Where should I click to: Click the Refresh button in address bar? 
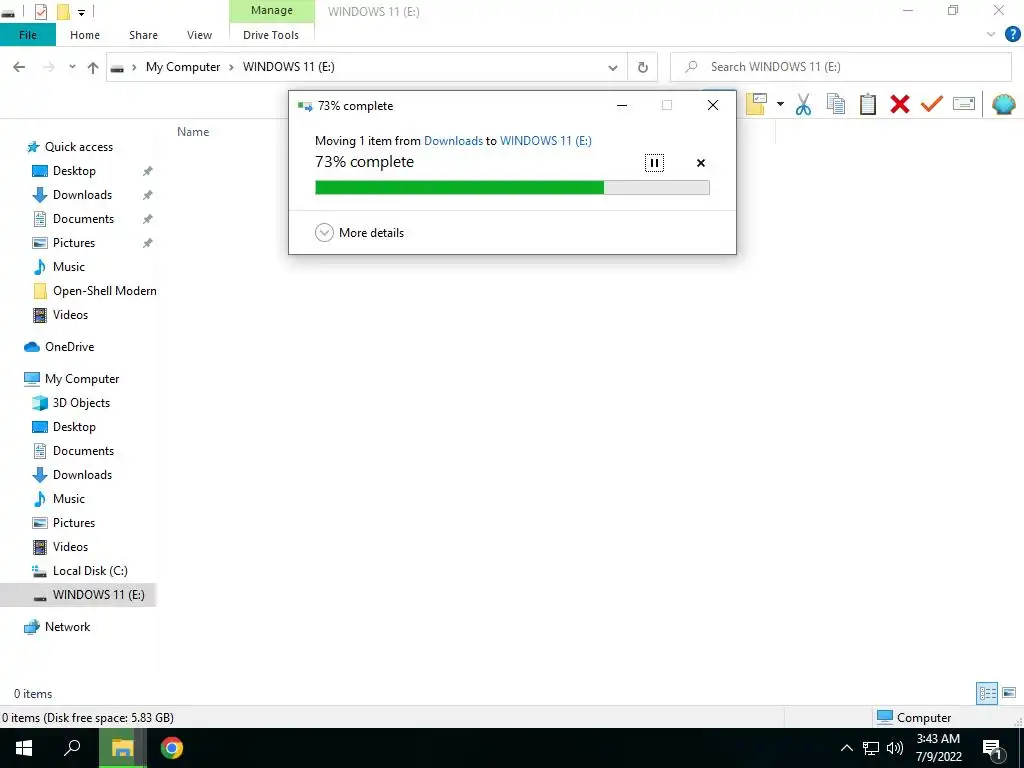pyautogui.click(x=643, y=67)
